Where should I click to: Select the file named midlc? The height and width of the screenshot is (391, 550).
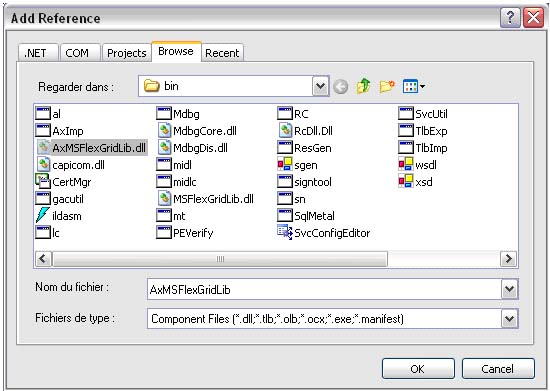tap(176, 182)
